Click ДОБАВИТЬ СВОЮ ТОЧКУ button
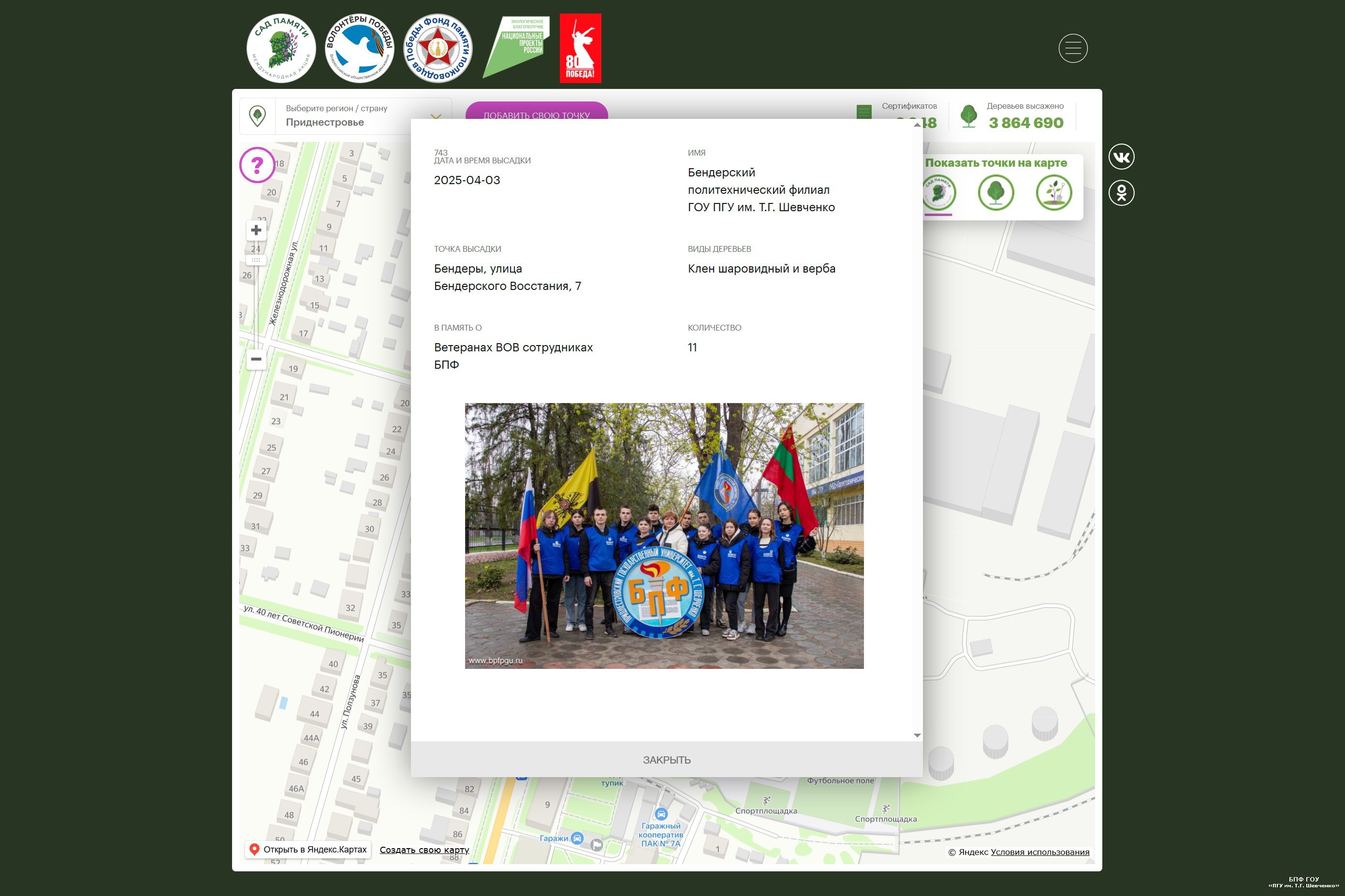This screenshot has width=1345, height=896. pos(536,111)
